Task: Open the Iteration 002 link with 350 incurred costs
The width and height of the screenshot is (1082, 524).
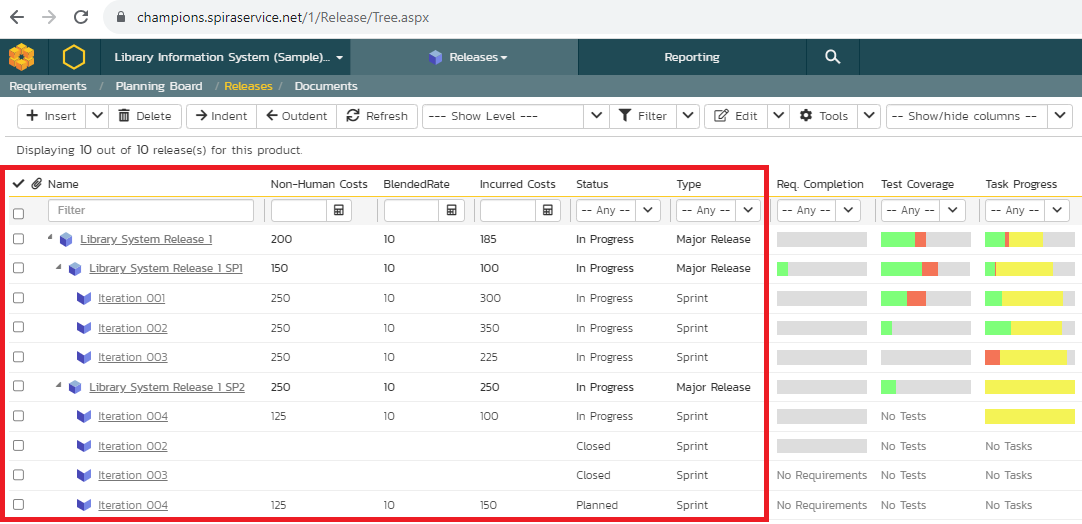Action: (132, 328)
